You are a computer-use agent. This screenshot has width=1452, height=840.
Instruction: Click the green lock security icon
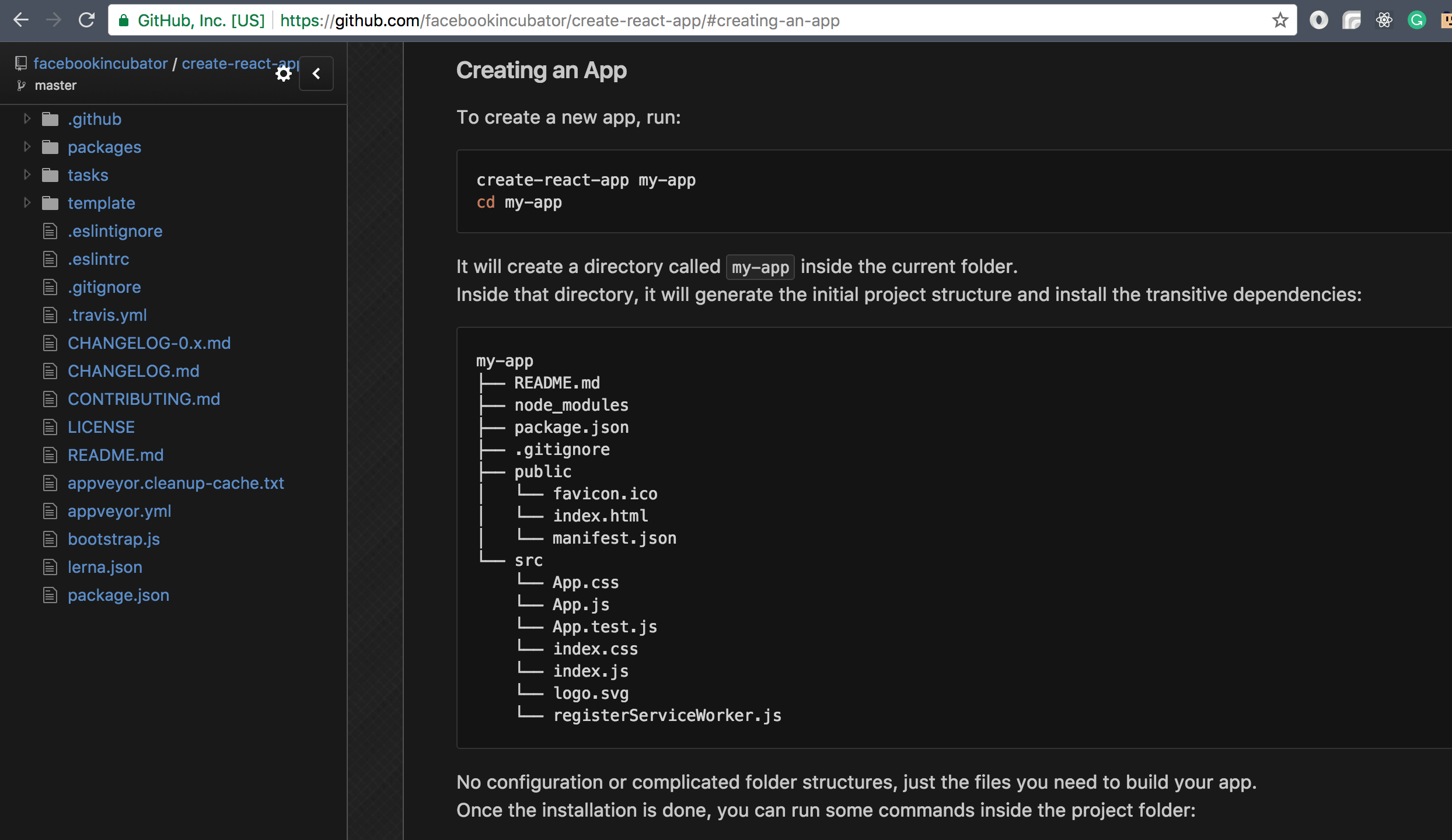pos(123,20)
